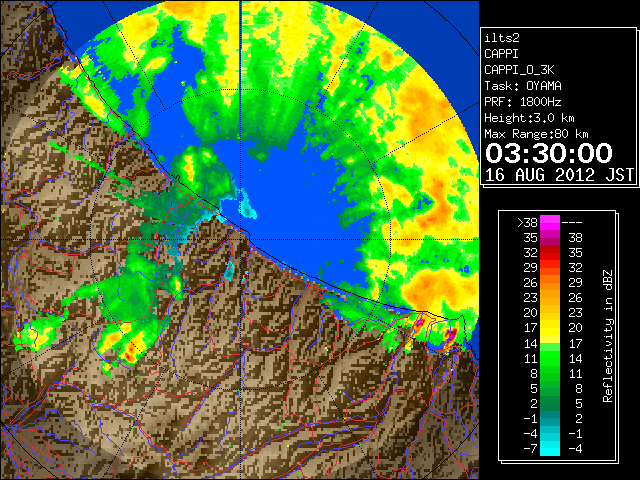Select the Height:3.0 km text
640x480 pixels.
click(x=529, y=118)
